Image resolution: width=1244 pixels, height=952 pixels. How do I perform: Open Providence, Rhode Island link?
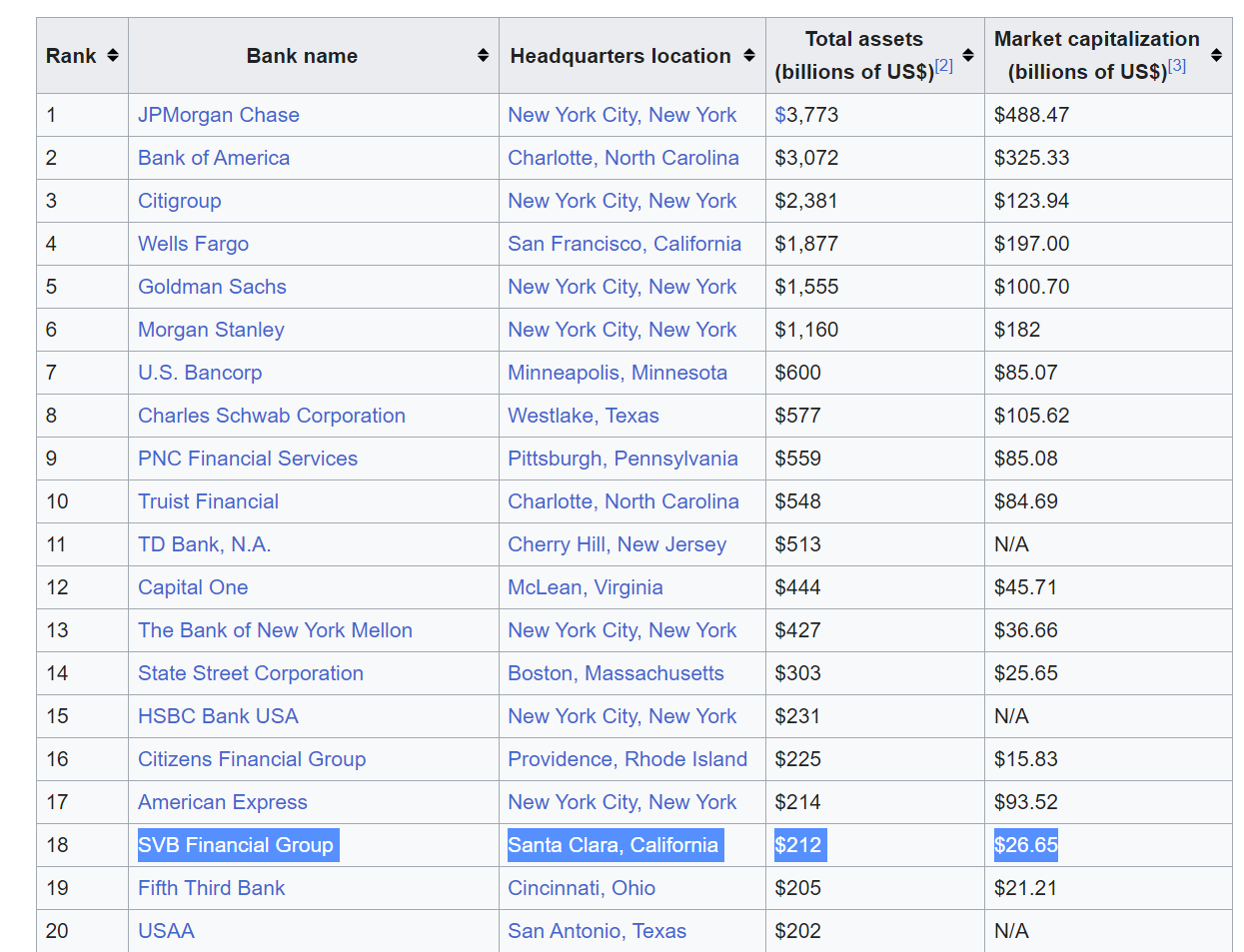click(x=626, y=759)
